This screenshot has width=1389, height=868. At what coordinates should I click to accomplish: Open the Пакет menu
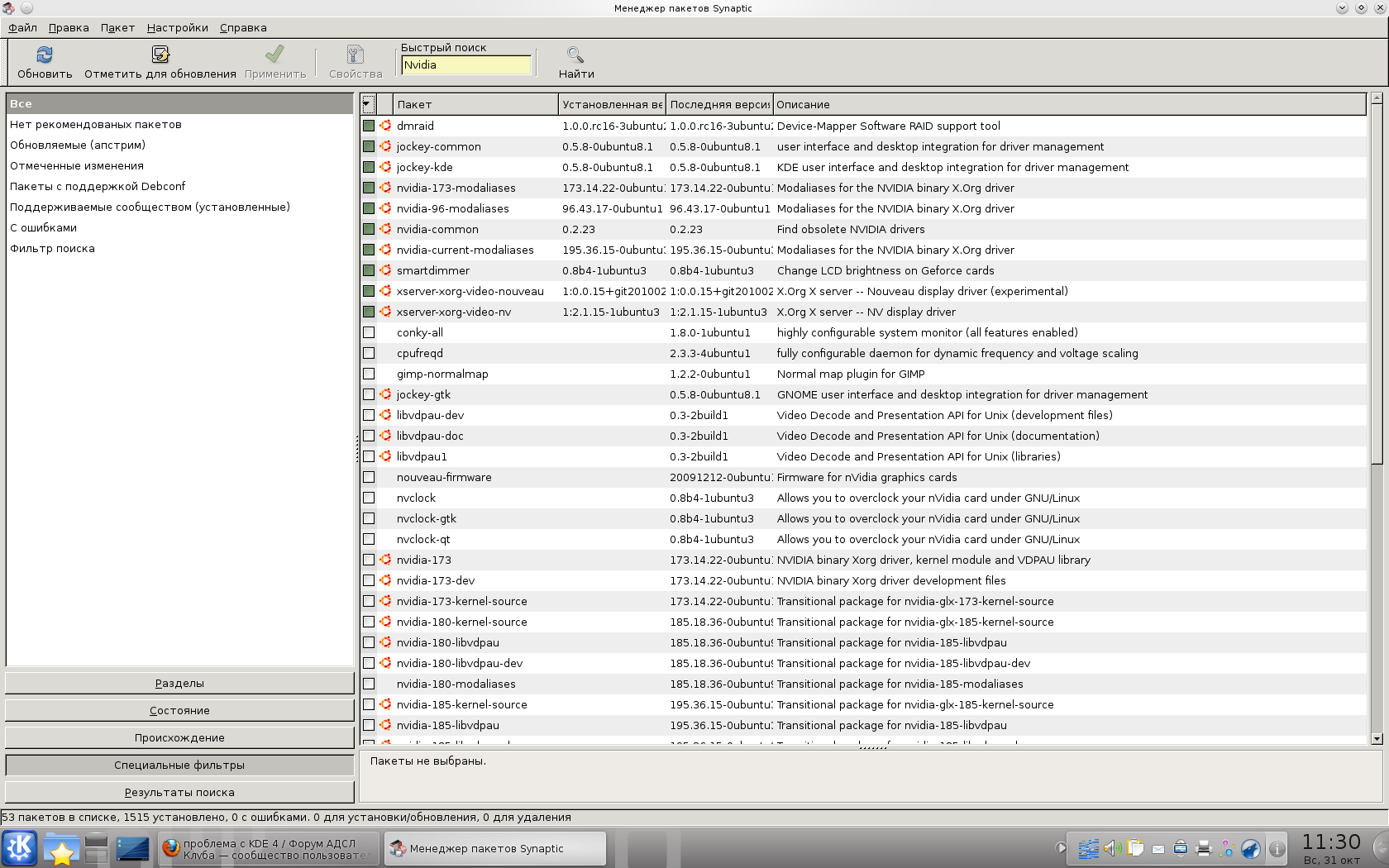117,27
